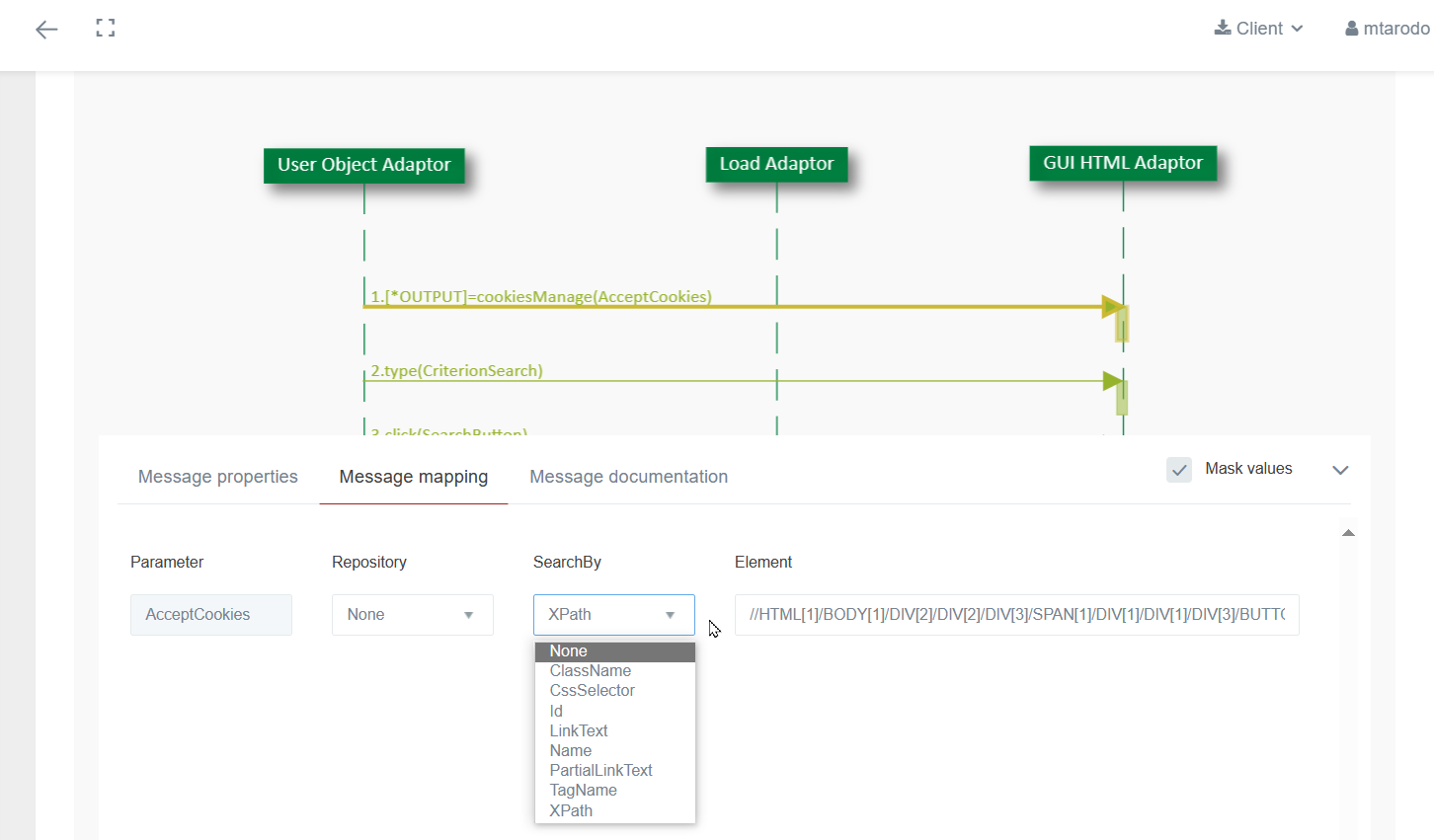The height and width of the screenshot is (840, 1434).
Task: Select the GUI HTML Adaptor box
Action: [1123, 163]
